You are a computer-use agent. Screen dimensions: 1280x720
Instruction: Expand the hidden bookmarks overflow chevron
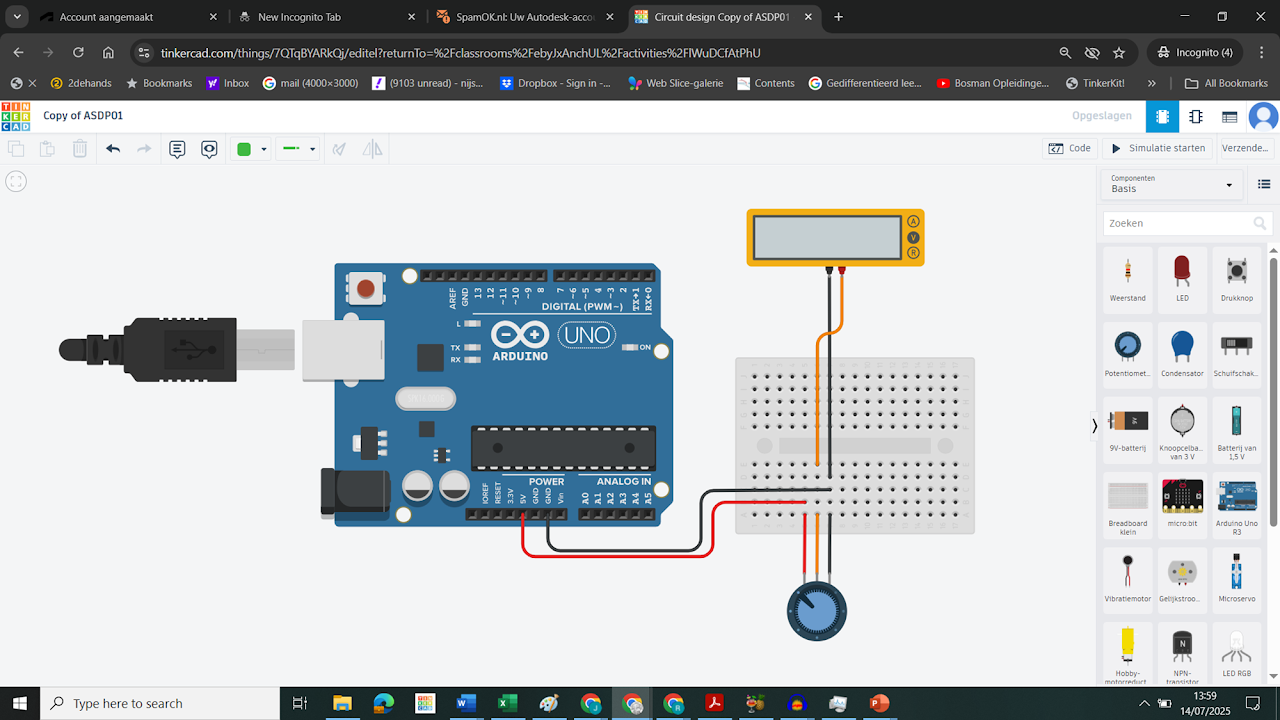[1152, 83]
